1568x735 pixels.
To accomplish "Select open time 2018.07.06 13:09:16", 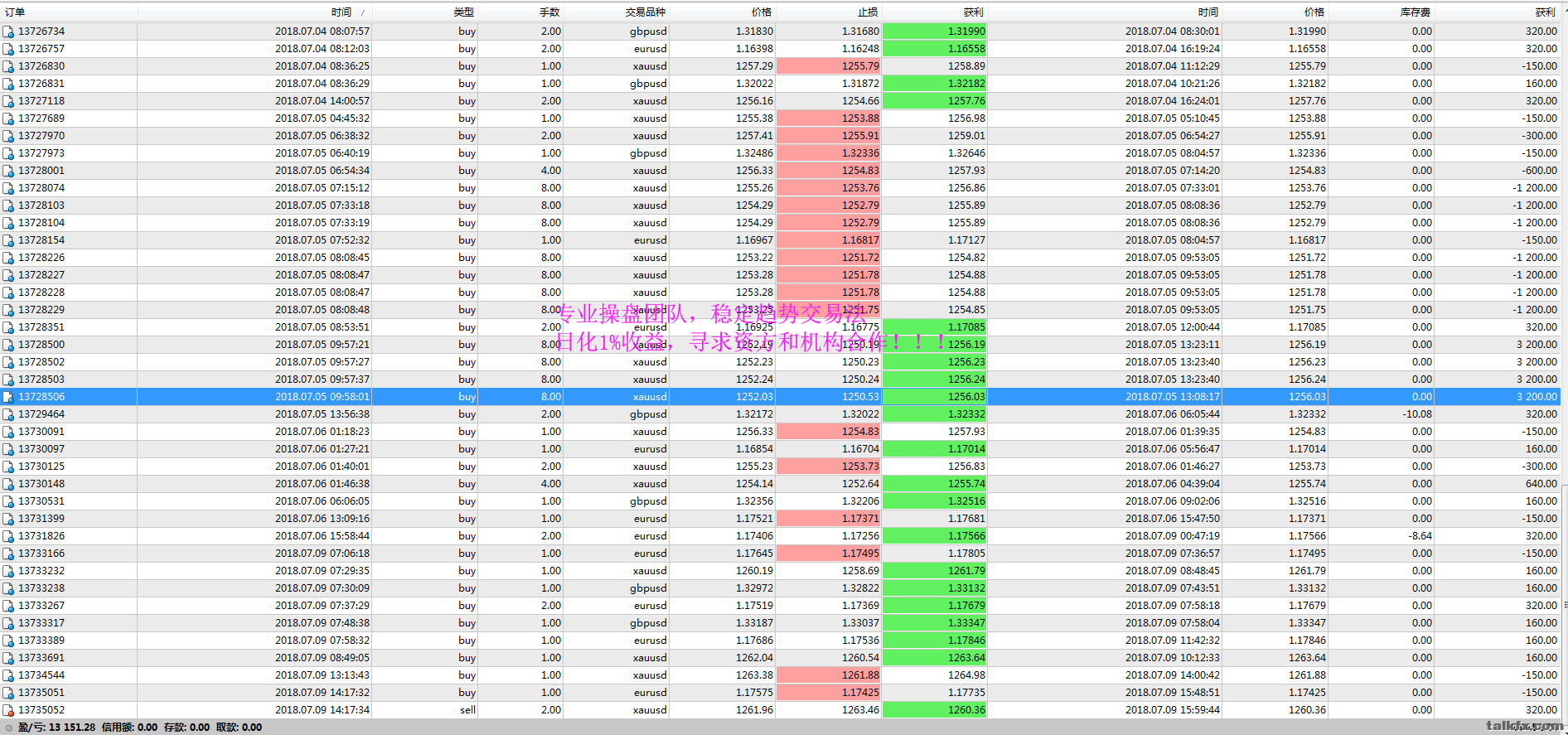I will pyautogui.click(x=322, y=519).
